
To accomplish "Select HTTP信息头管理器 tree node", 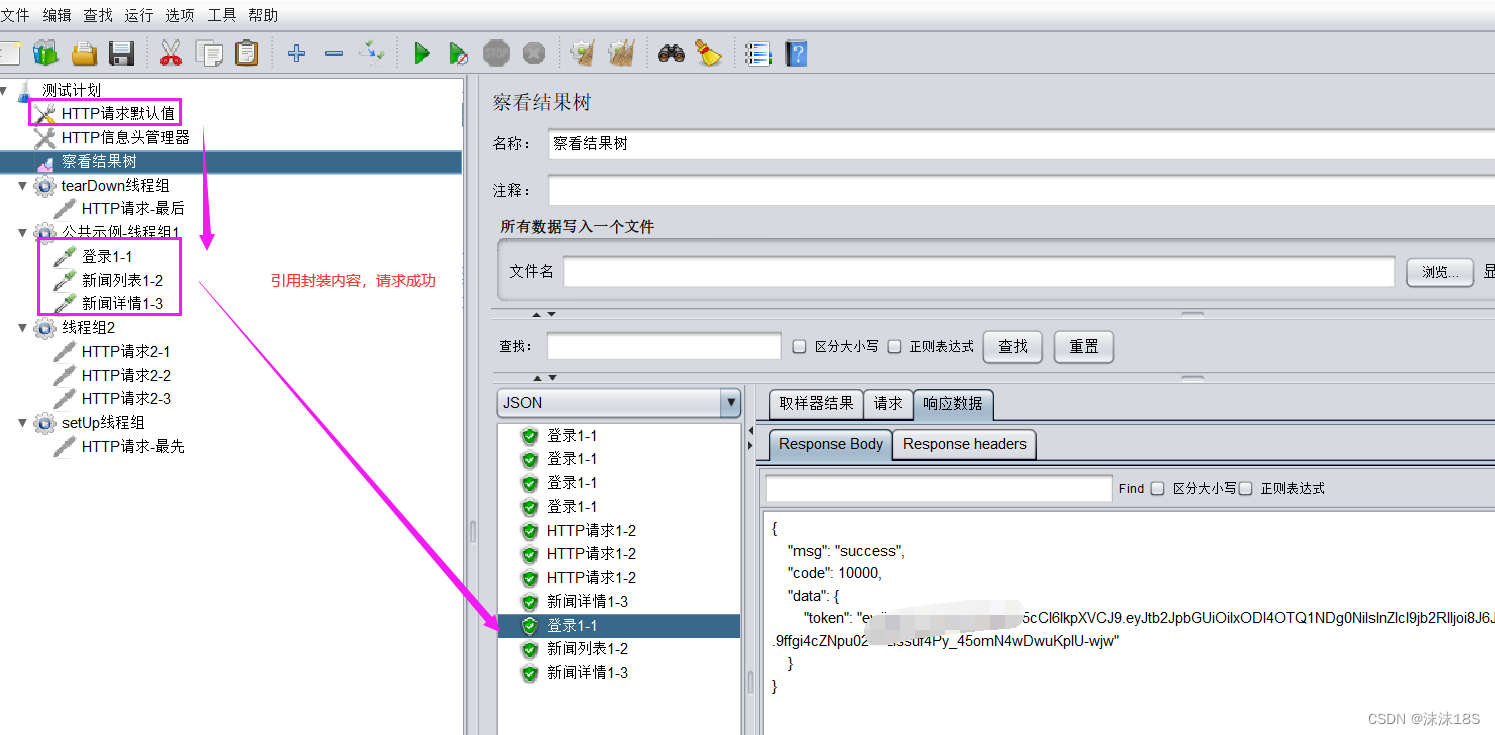I will [125, 137].
